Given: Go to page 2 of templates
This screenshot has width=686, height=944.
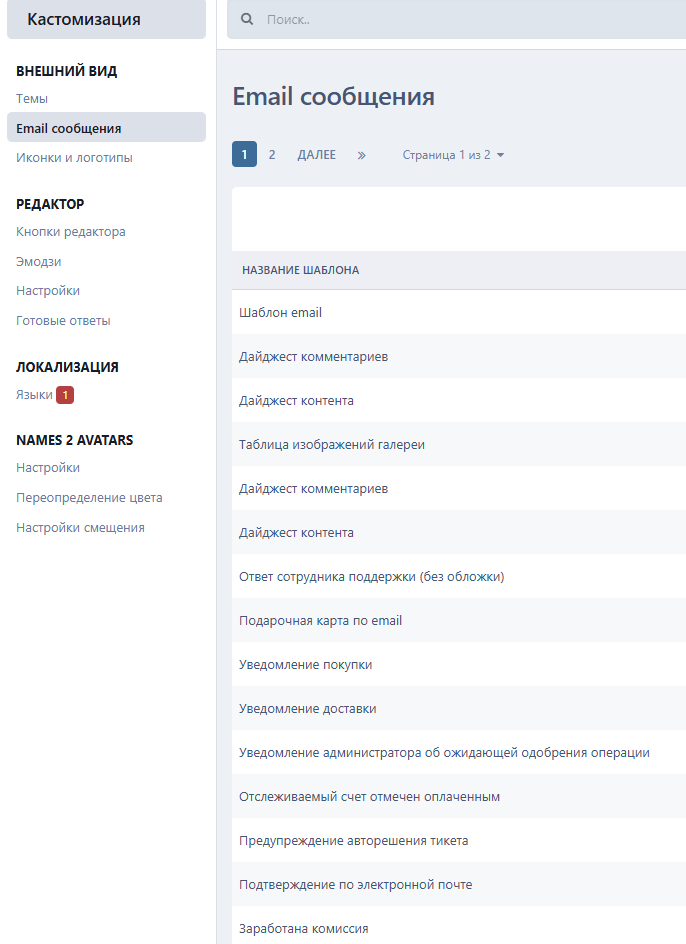Looking at the screenshot, I should (272, 155).
